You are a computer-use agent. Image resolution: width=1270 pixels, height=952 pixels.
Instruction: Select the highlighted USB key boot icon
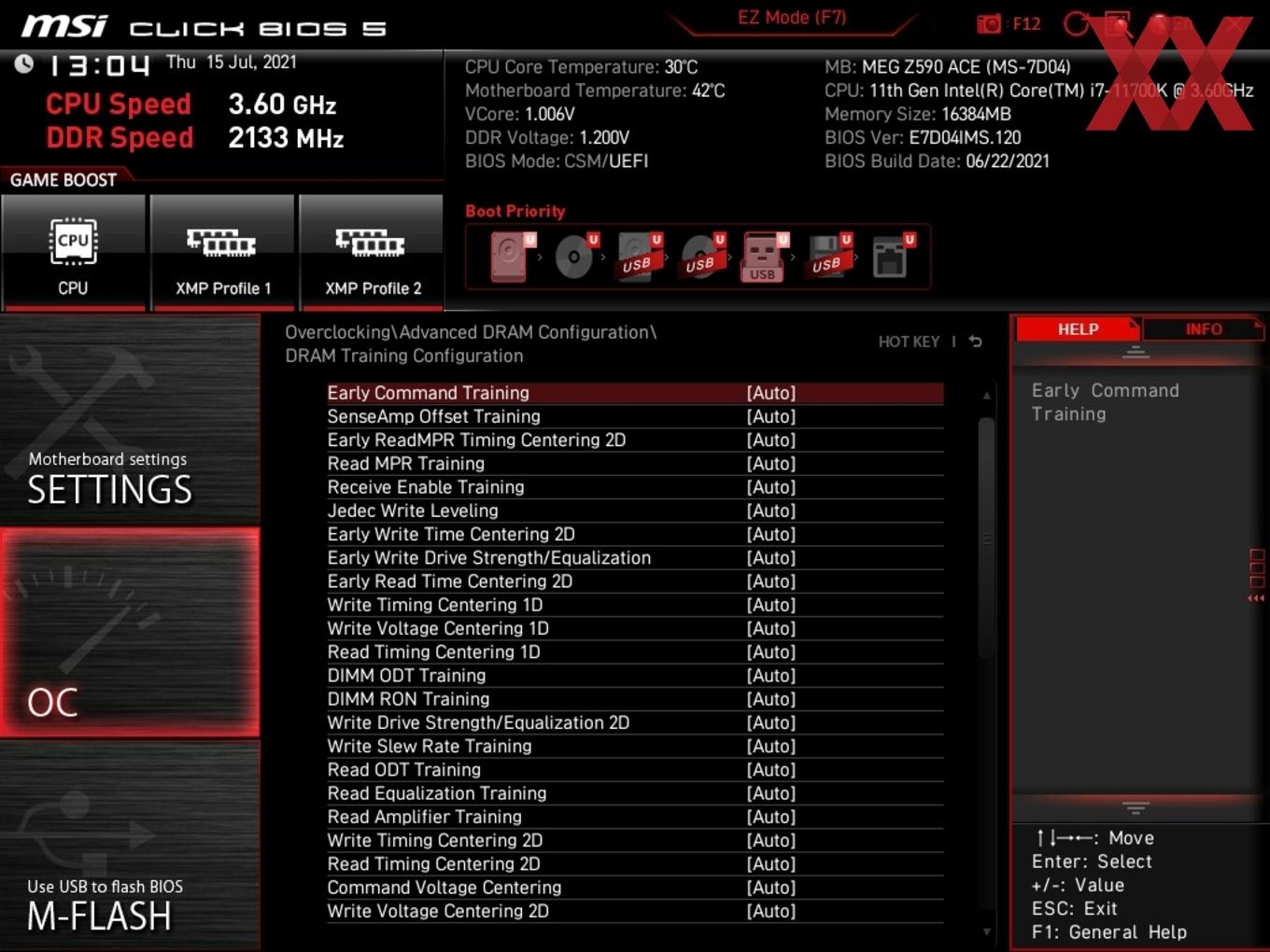[766, 256]
